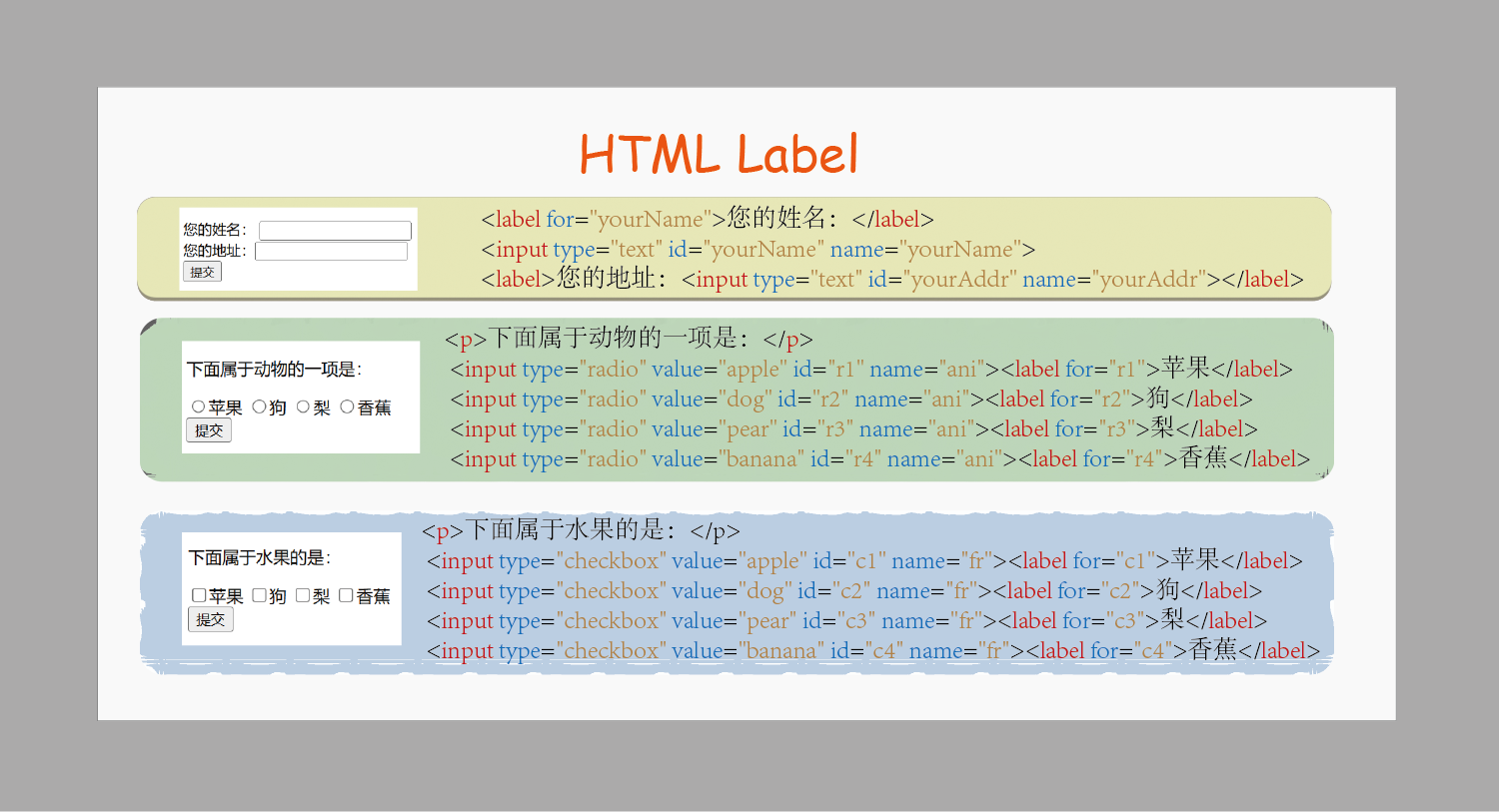
Task: Click the 提交 button below the address field
Action: pos(202,272)
